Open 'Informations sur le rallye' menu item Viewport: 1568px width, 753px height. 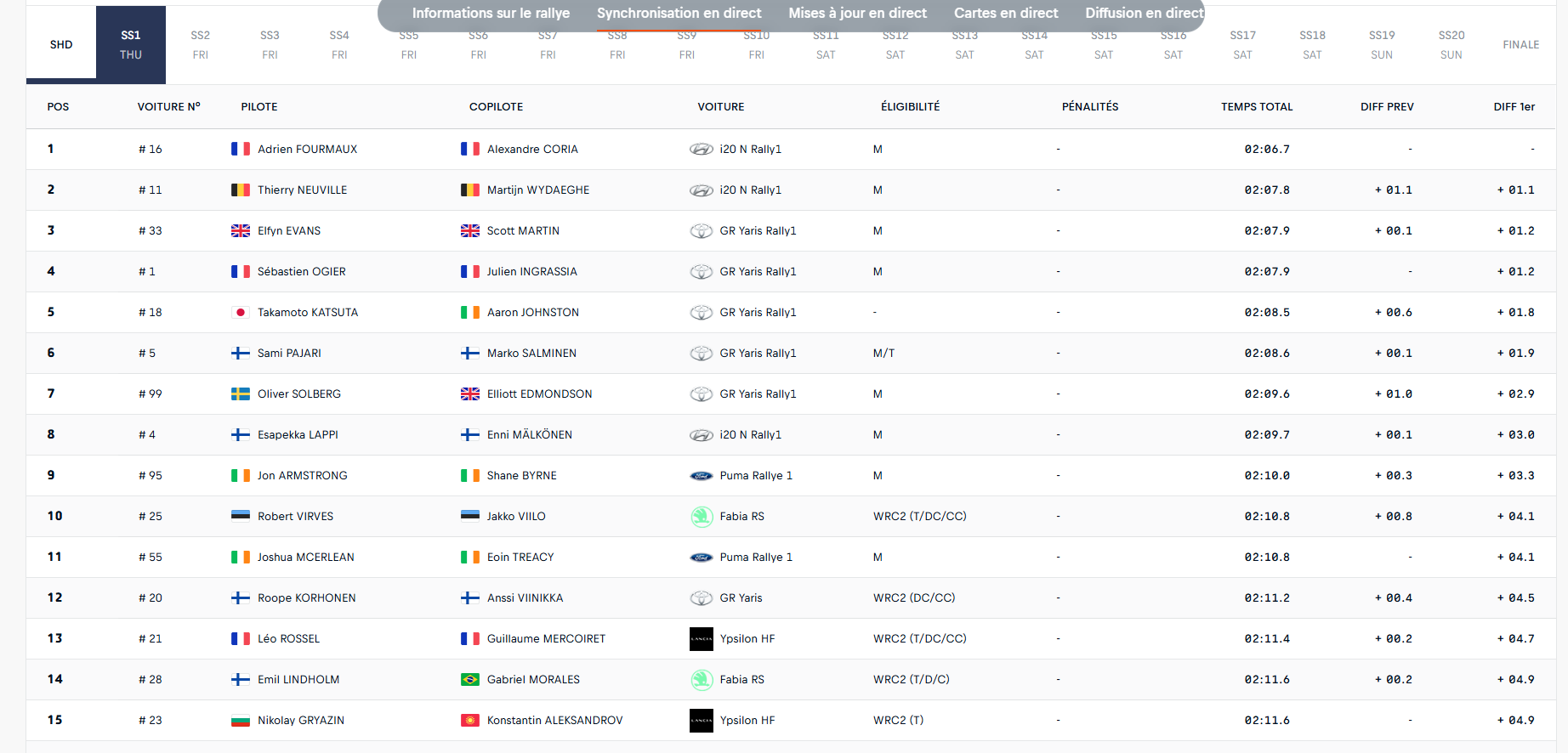[x=491, y=13]
